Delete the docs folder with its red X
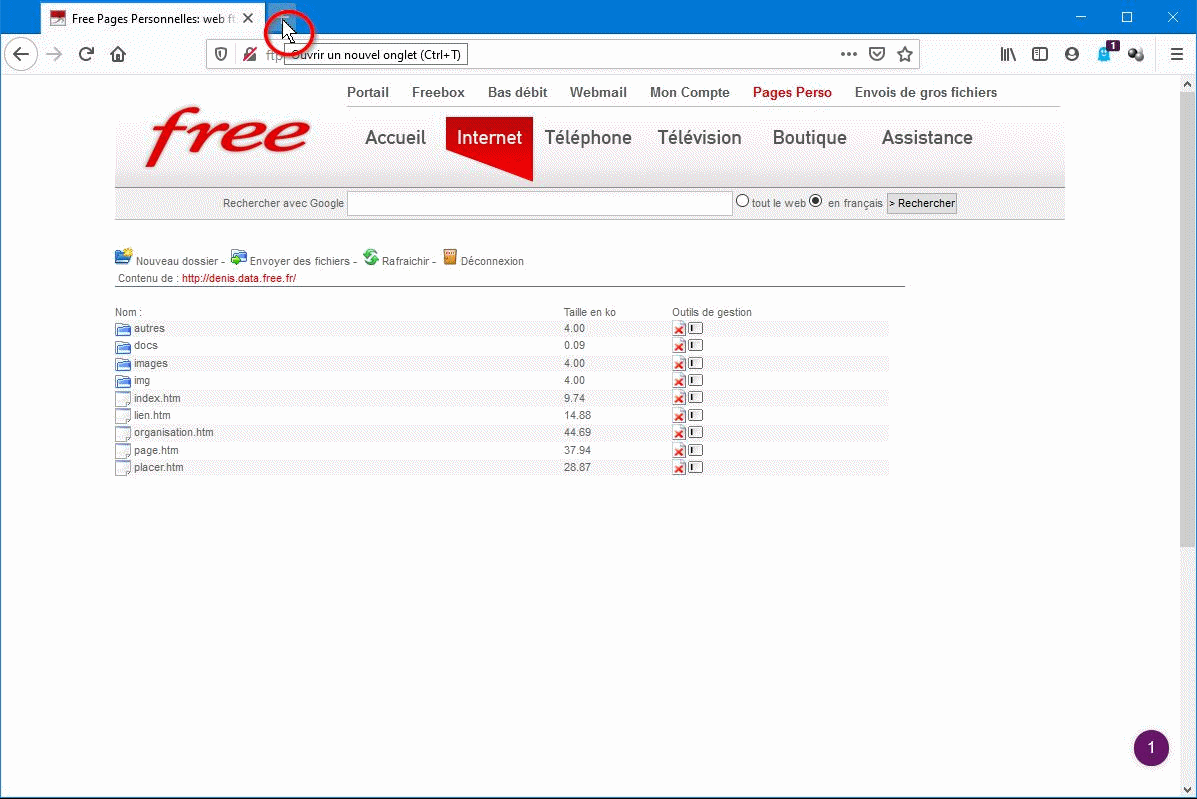The image size is (1197, 799). coord(679,346)
